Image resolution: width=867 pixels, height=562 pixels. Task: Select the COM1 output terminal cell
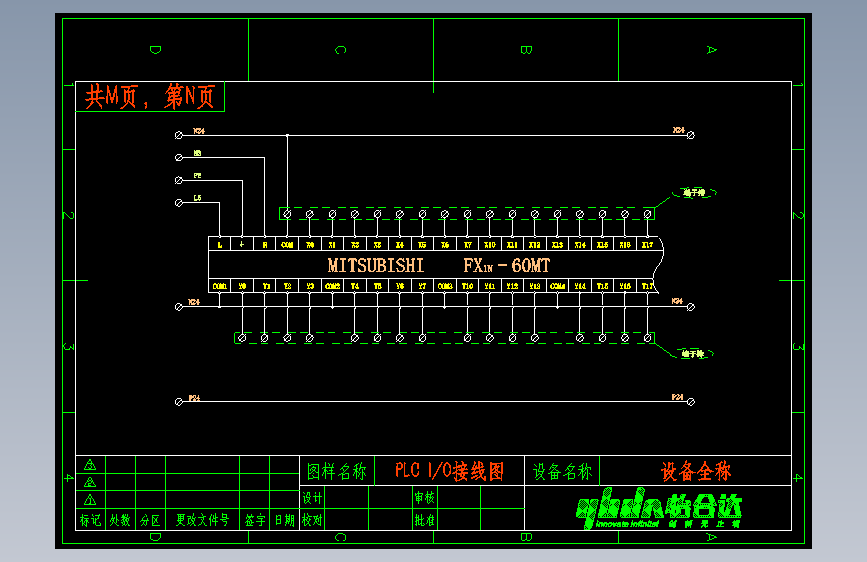pos(220,285)
